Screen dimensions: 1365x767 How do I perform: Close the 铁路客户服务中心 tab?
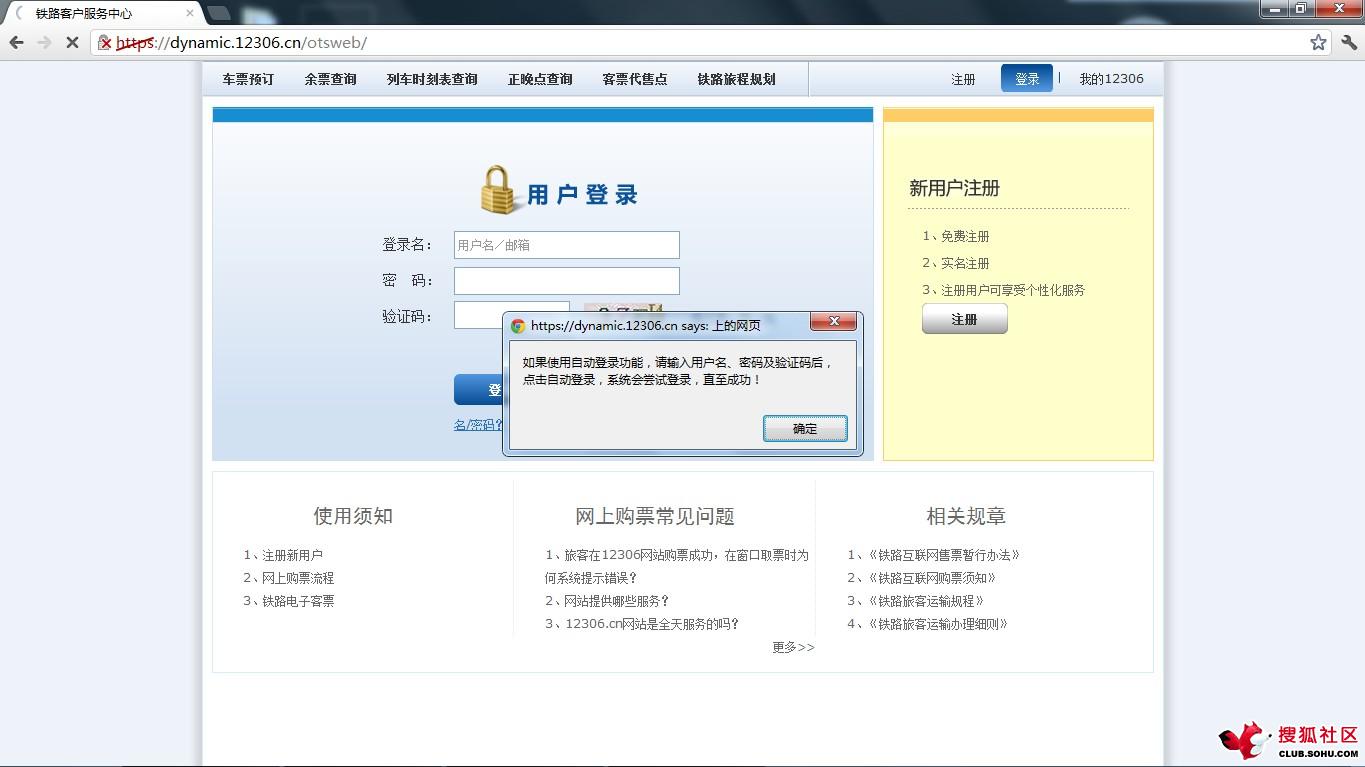[x=190, y=13]
